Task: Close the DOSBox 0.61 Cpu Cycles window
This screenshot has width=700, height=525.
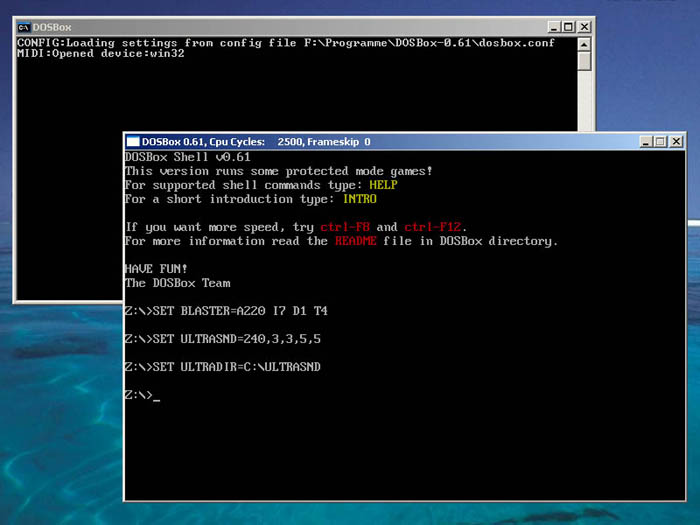Action: click(676, 142)
